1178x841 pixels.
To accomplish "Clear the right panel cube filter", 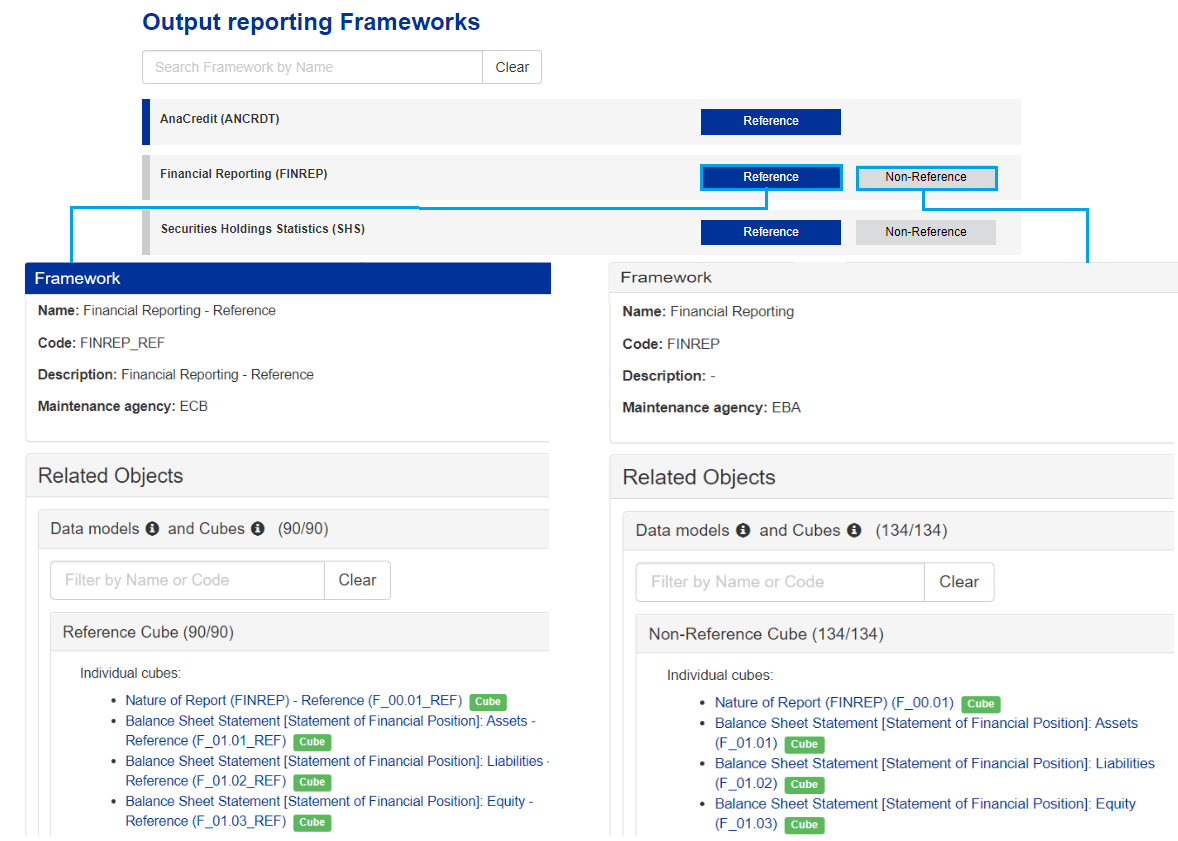I will [958, 582].
